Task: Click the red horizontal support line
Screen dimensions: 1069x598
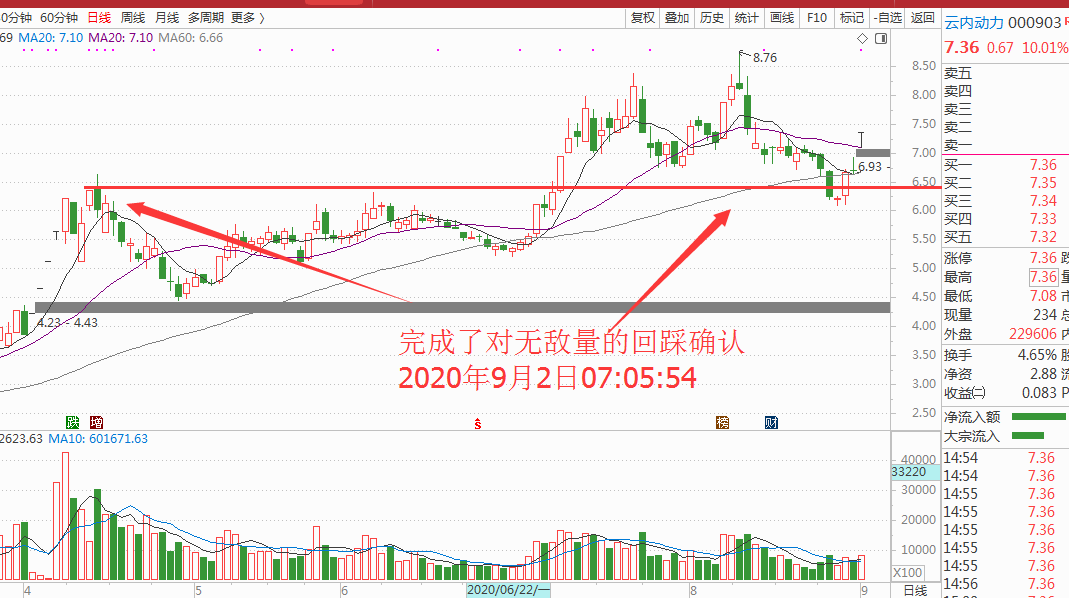Action: 511,188
